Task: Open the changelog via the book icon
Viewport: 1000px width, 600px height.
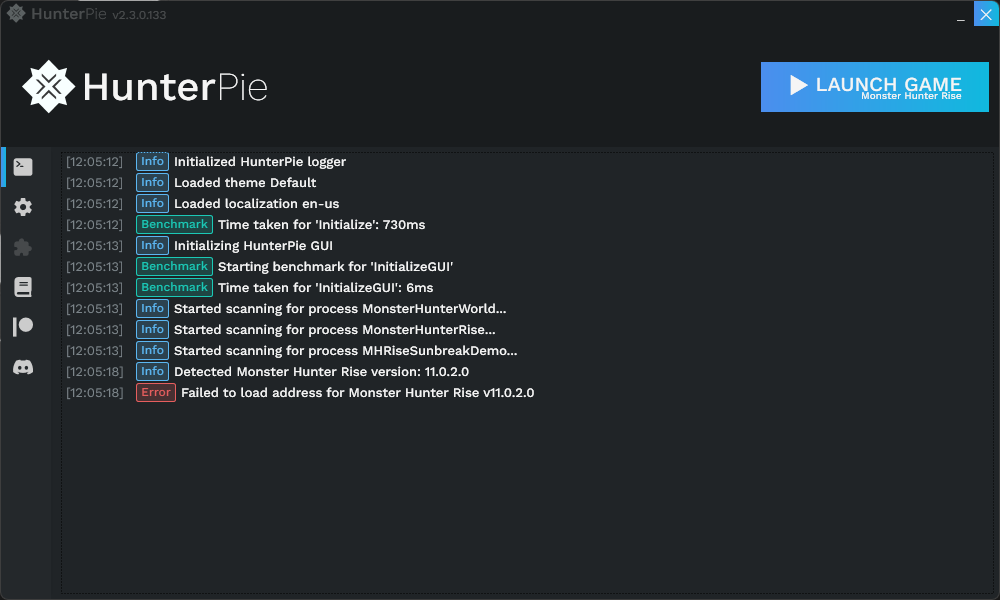Action: [24, 287]
